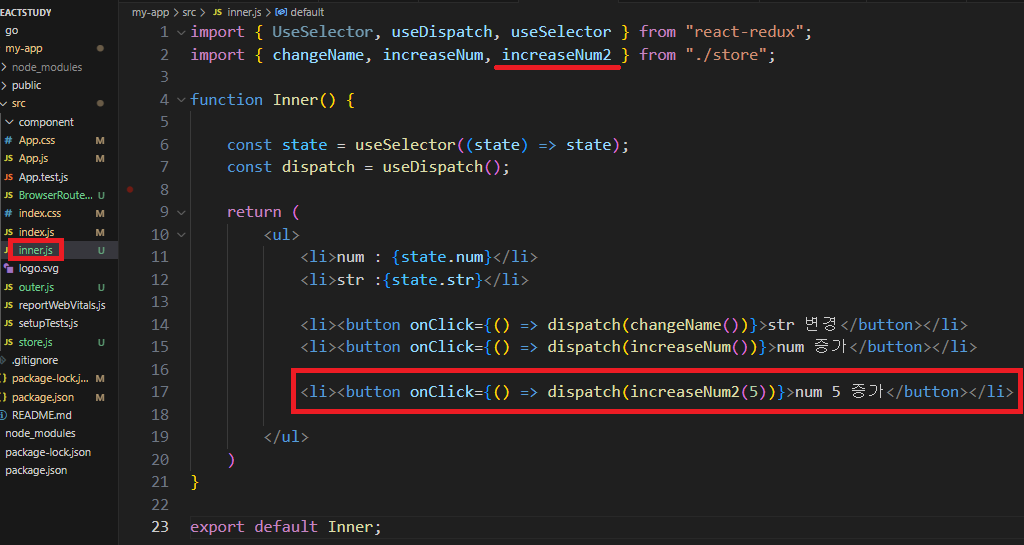The image size is (1024, 545).
Task: Click the CSS hash icon beside index.css
Action: tap(8, 213)
